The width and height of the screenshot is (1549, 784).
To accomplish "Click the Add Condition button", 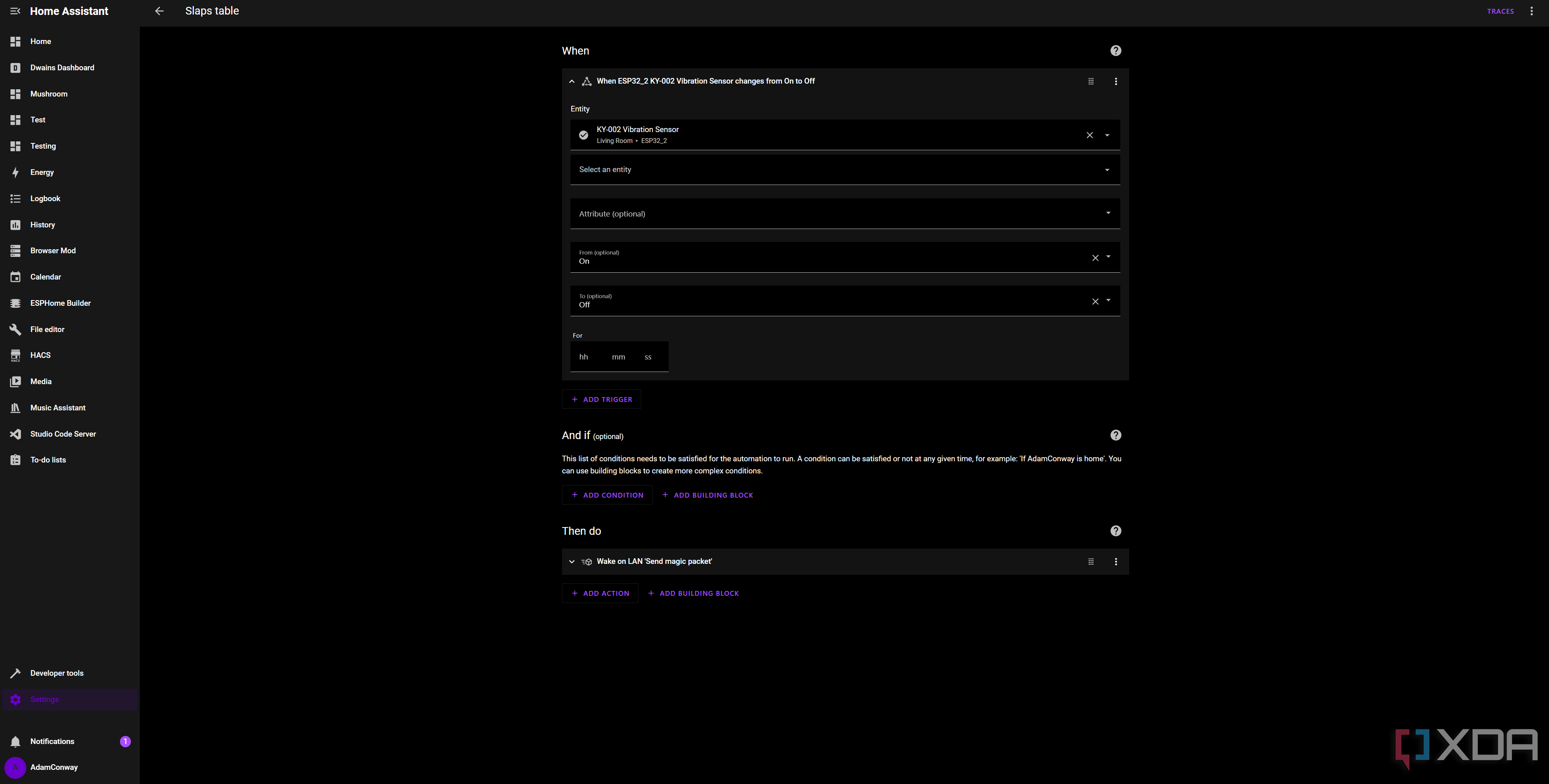I will 607,496.
